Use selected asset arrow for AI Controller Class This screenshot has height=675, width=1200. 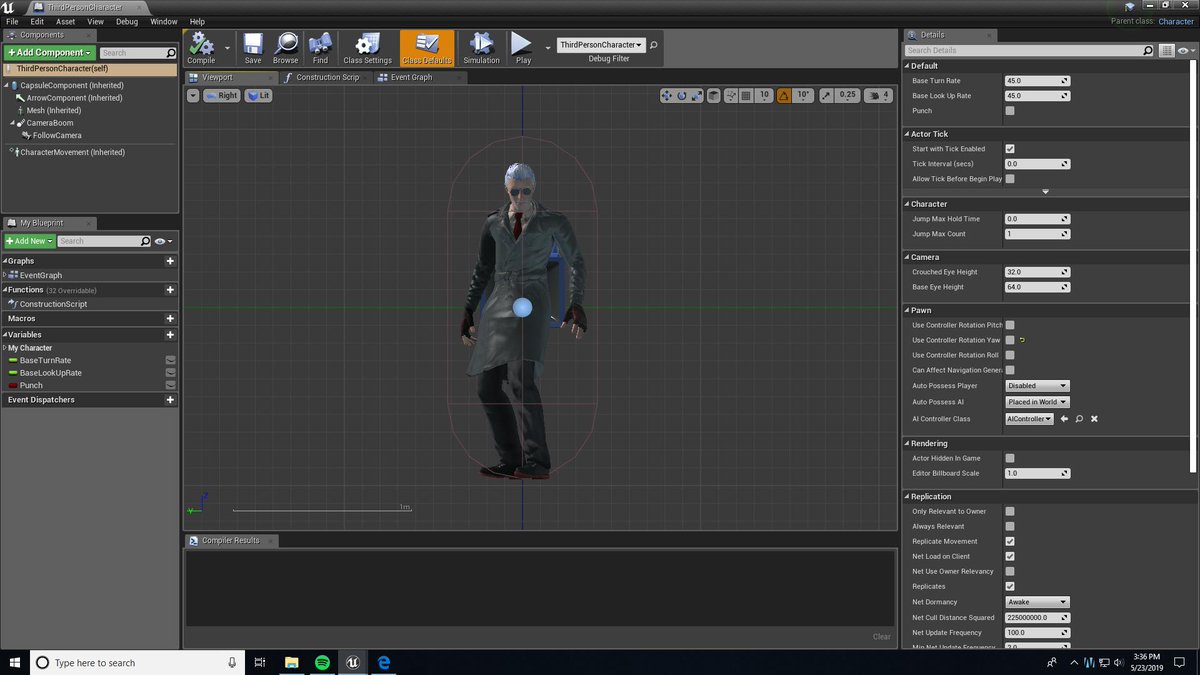1064,419
